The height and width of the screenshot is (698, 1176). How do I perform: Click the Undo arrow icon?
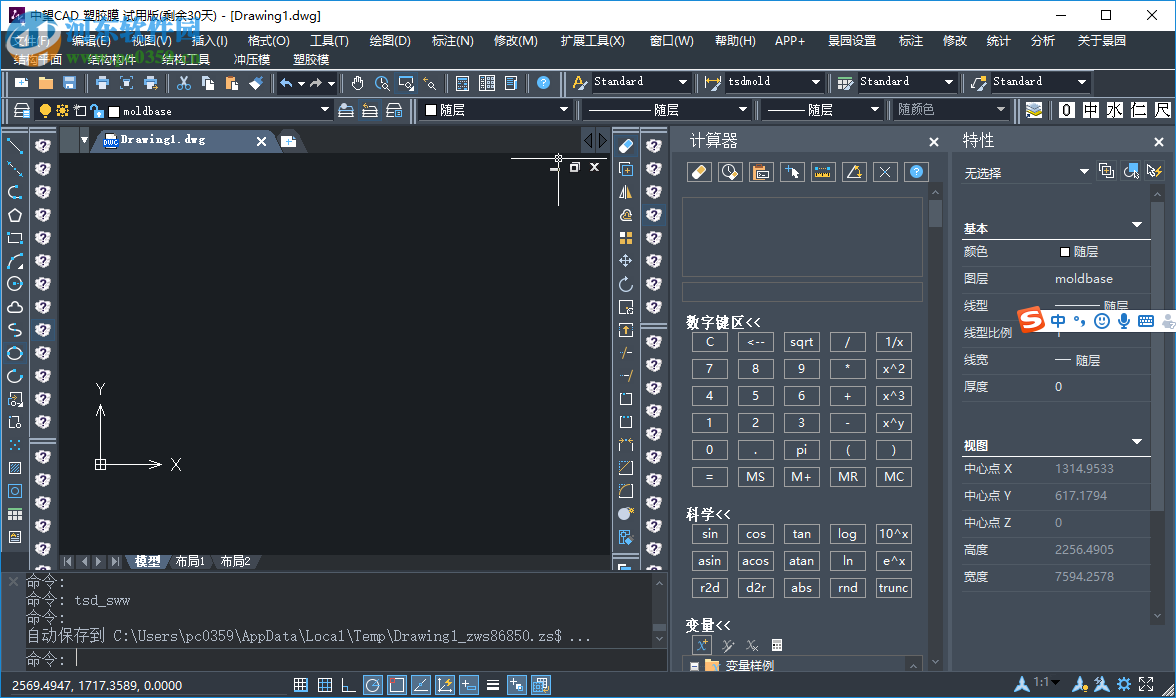(286, 83)
